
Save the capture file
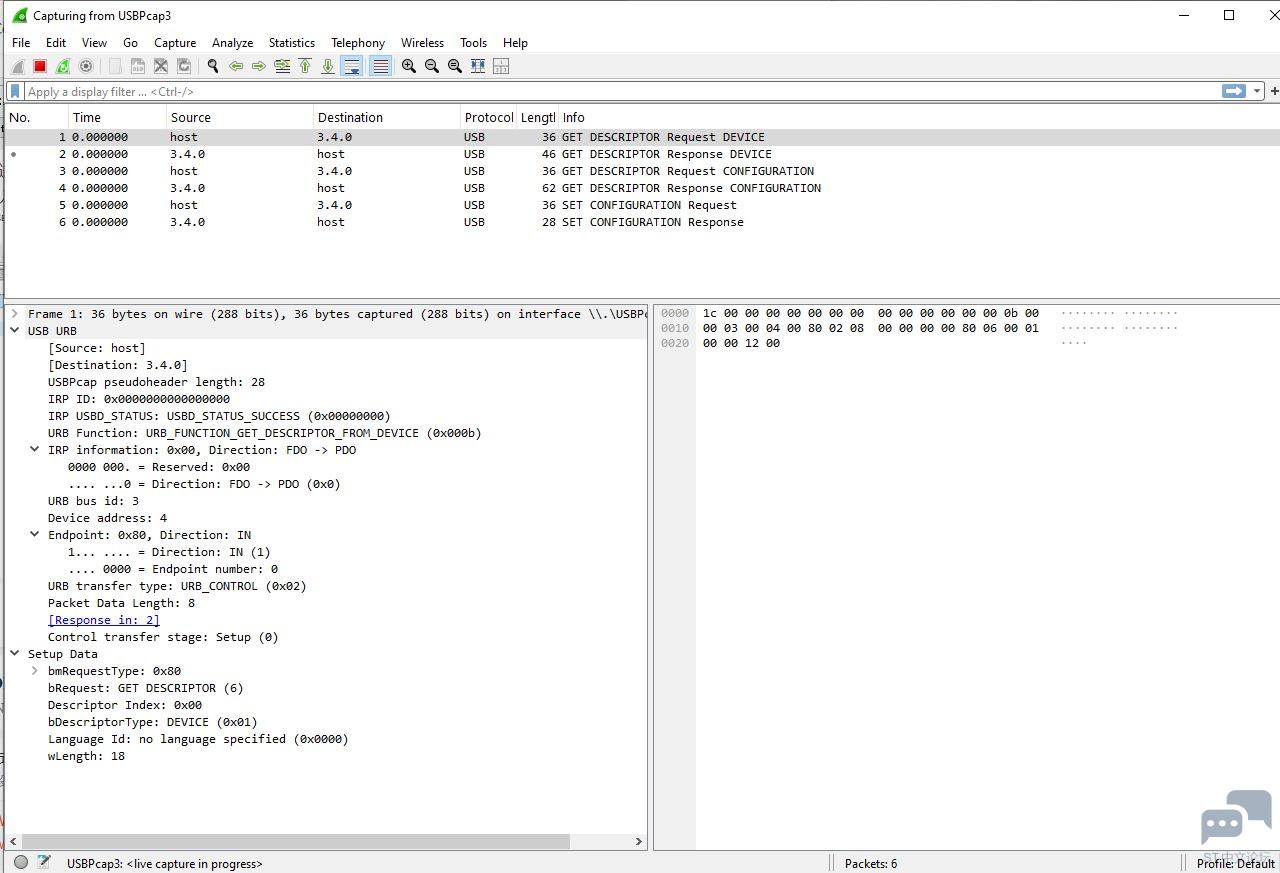[138, 66]
